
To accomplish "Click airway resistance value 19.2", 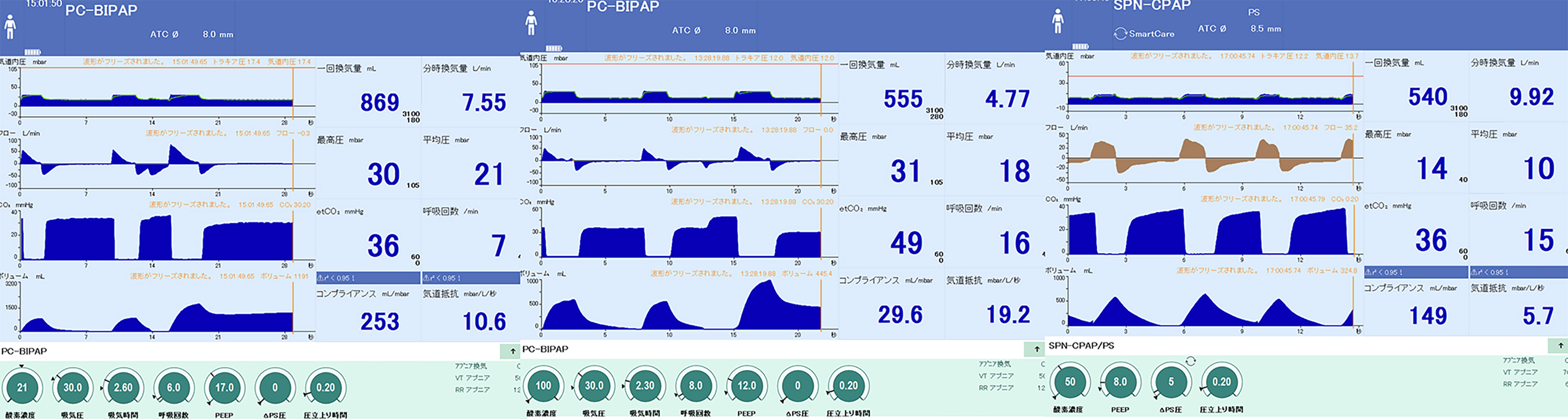I will coord(1008,314).
